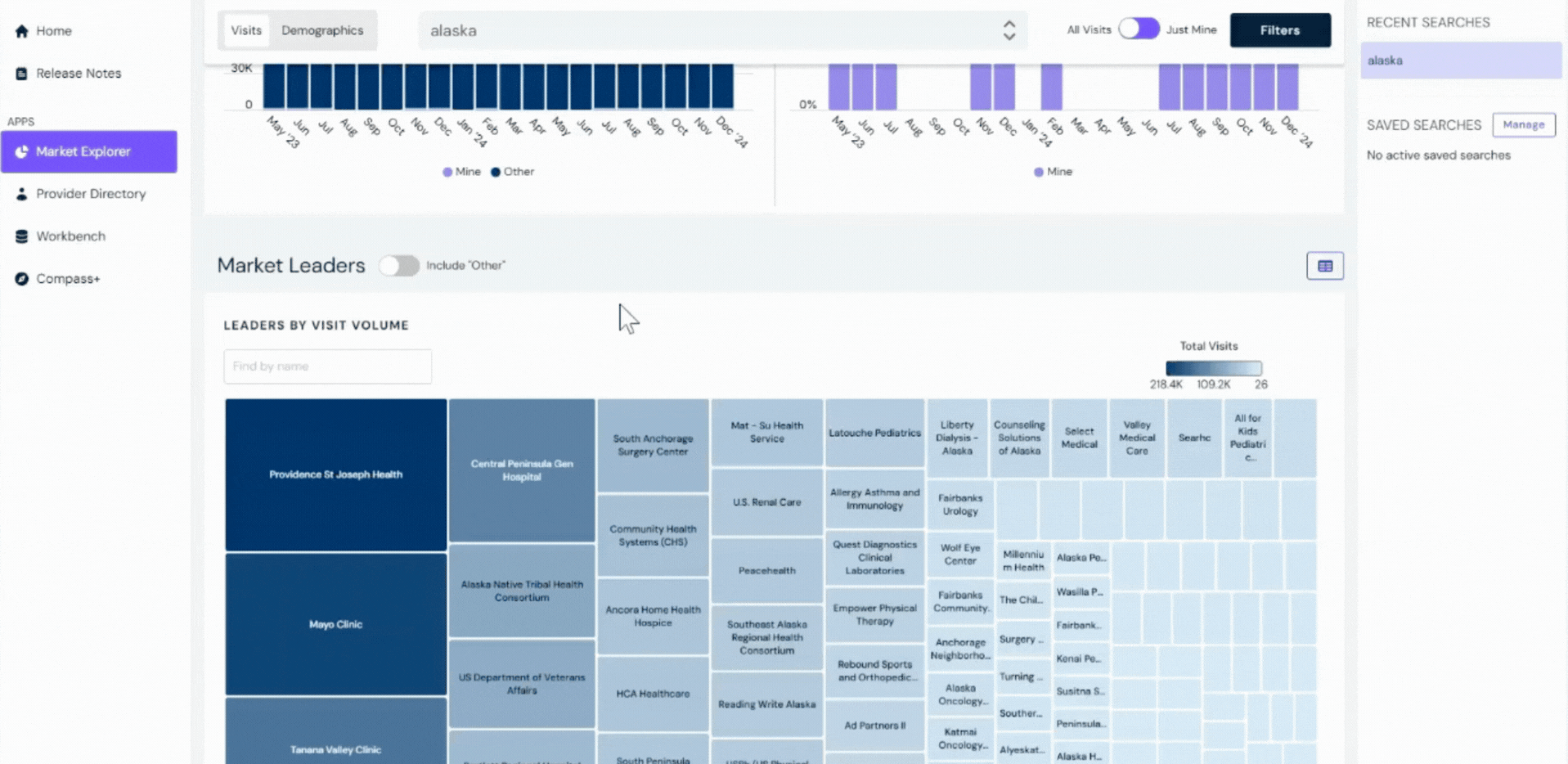Open the Filters button
Viewport: 1568px width, 764px height.
(1280, 30)
